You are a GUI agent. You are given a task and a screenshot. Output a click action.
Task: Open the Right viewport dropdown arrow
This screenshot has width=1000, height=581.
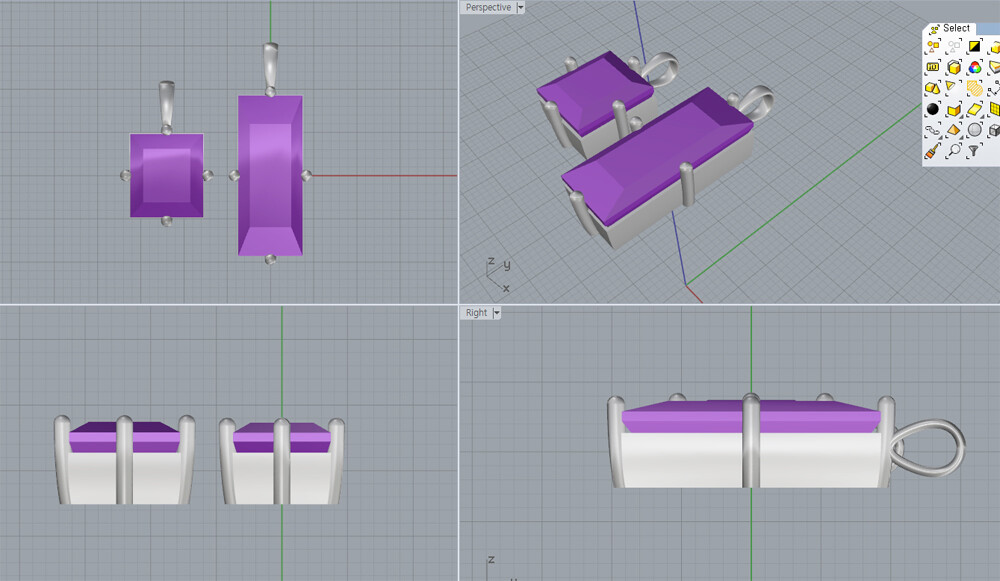497,313
